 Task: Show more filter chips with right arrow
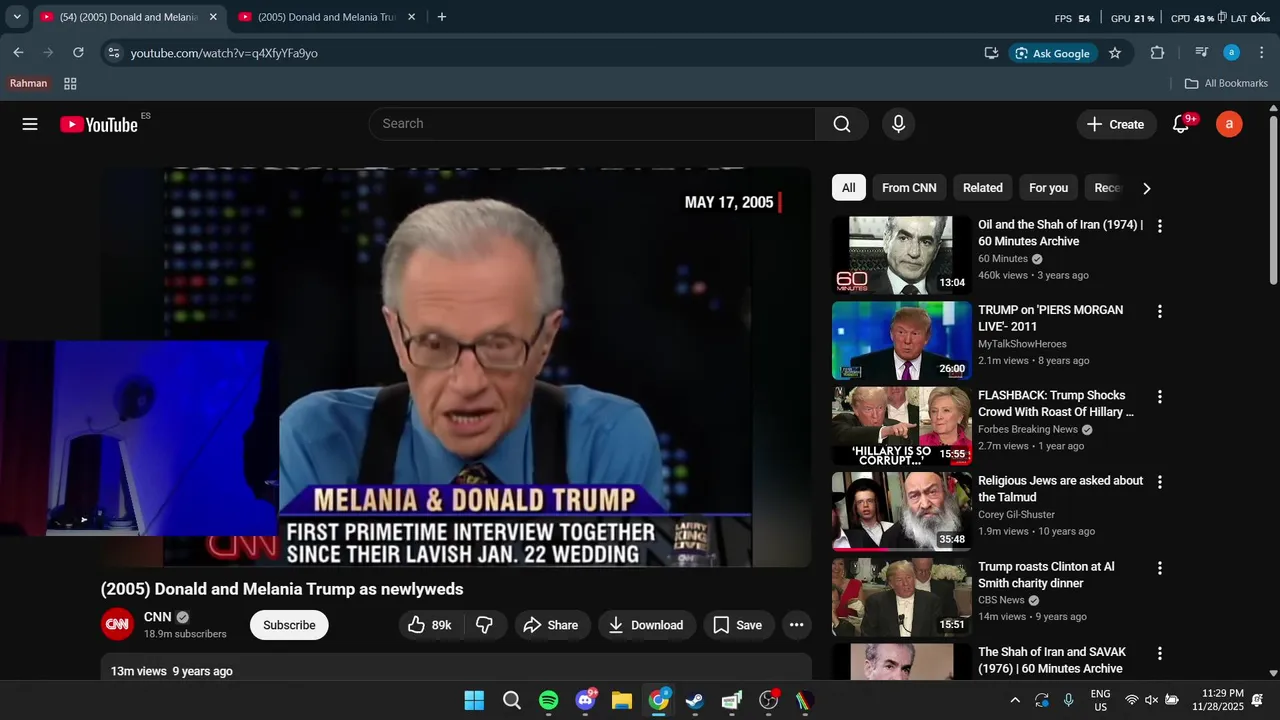pos(1146,188)
